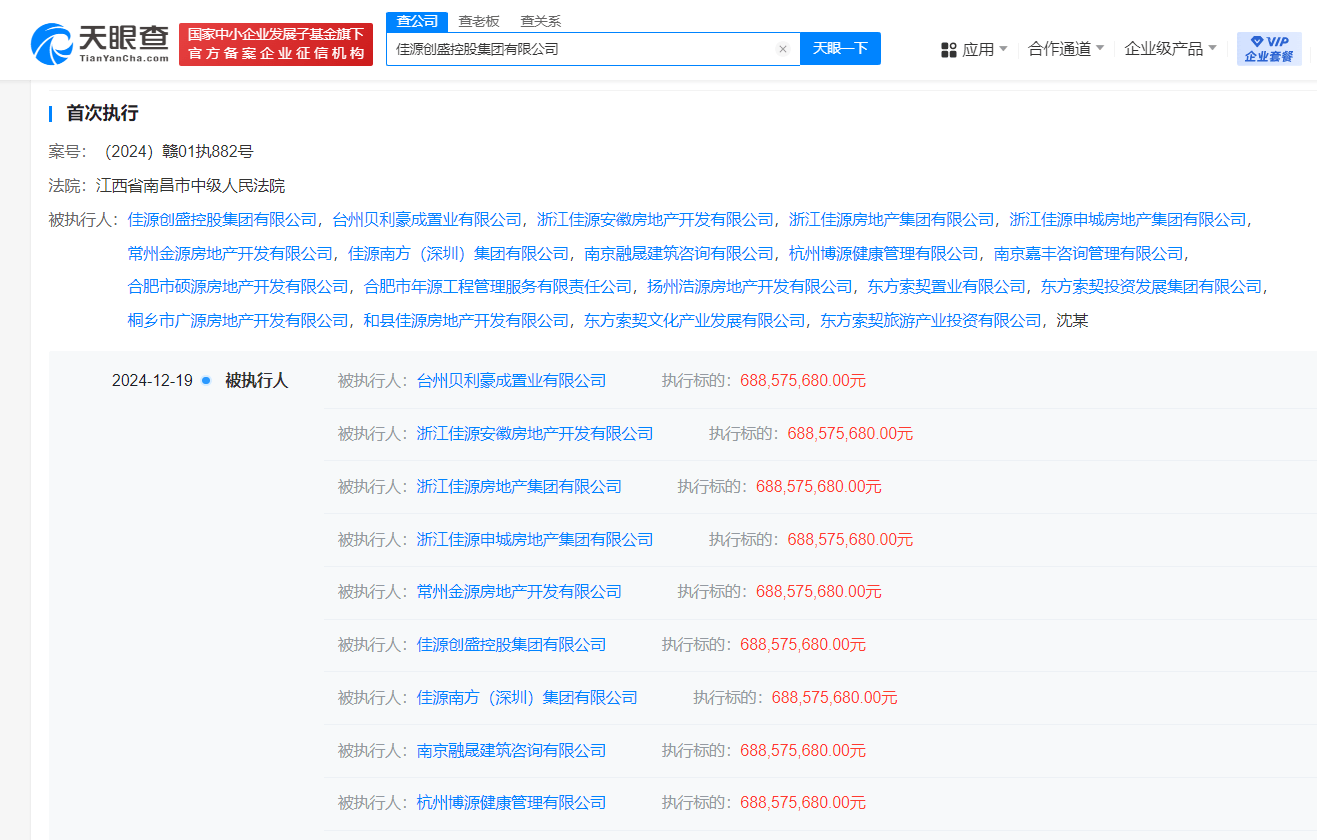The height and width of the screenshot is (840, 1317).
Task: Open 佳源南方（深圳）集团有限公司 in the 执行标的 row
Action: [527, 697]
